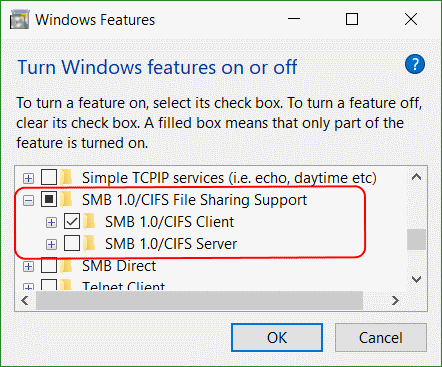442x367 pixels.
Task: Click the SMB 1.0/CIFS File Sharing Support folder icon
Action: pyautogui.click(x=67, y=199)
